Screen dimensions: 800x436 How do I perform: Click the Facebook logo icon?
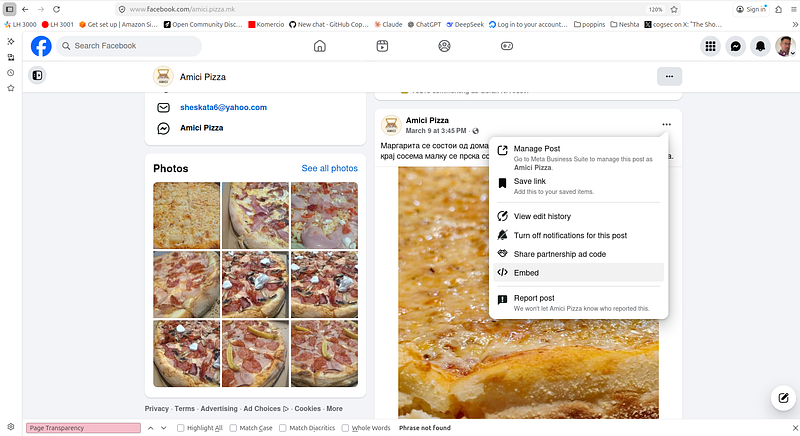click(41, 46)
